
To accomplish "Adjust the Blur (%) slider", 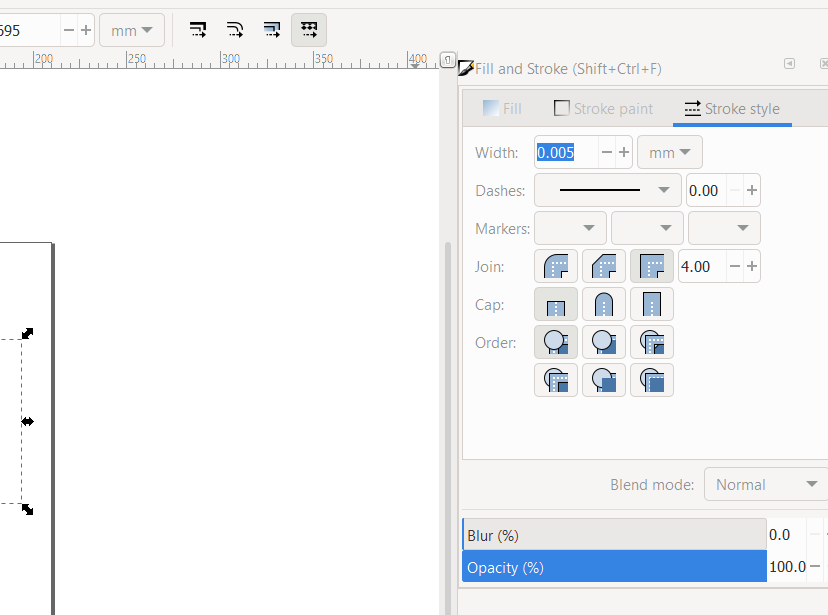I will 615,535.
